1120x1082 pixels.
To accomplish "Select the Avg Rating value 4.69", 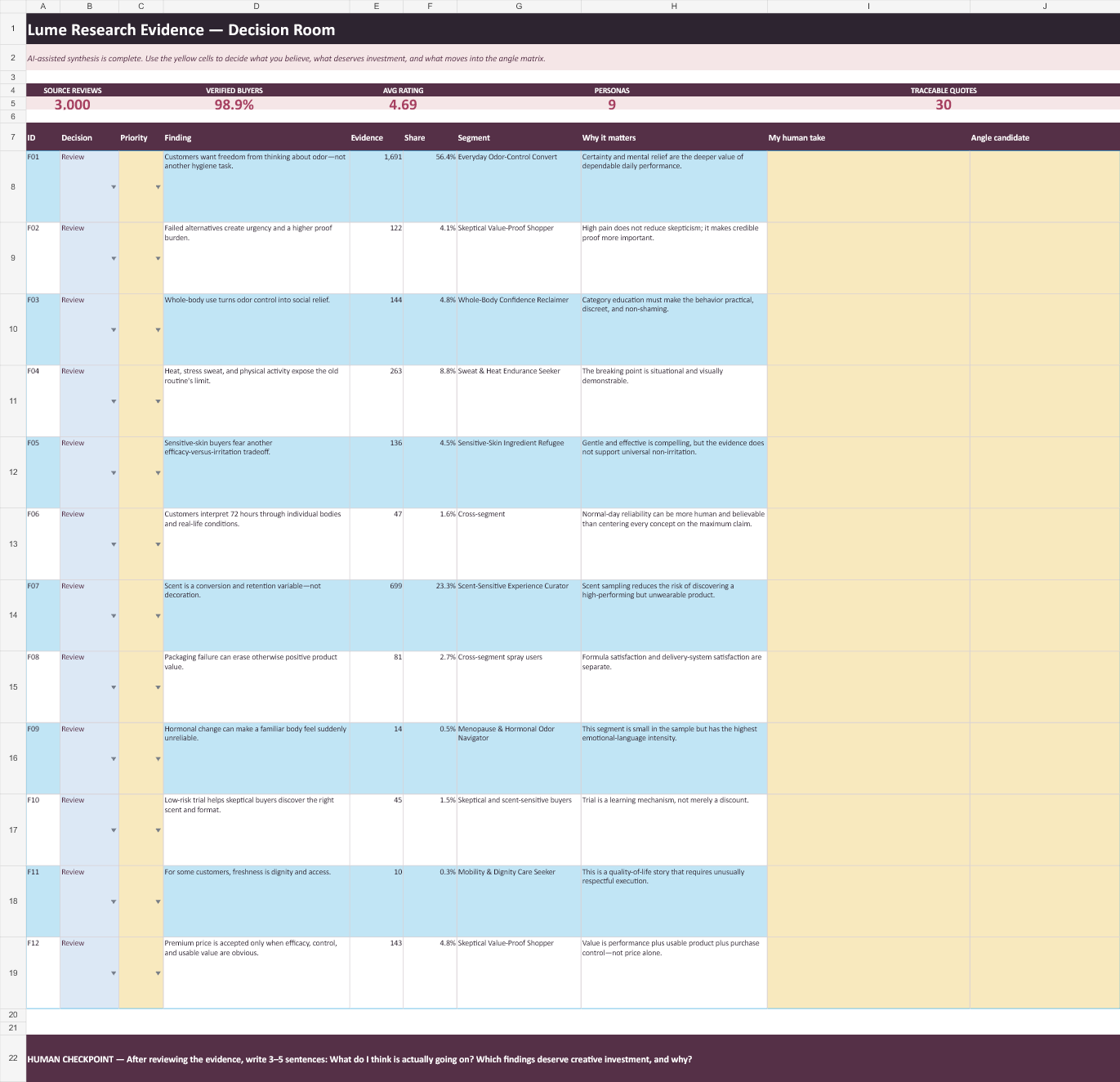I will 403,105.
